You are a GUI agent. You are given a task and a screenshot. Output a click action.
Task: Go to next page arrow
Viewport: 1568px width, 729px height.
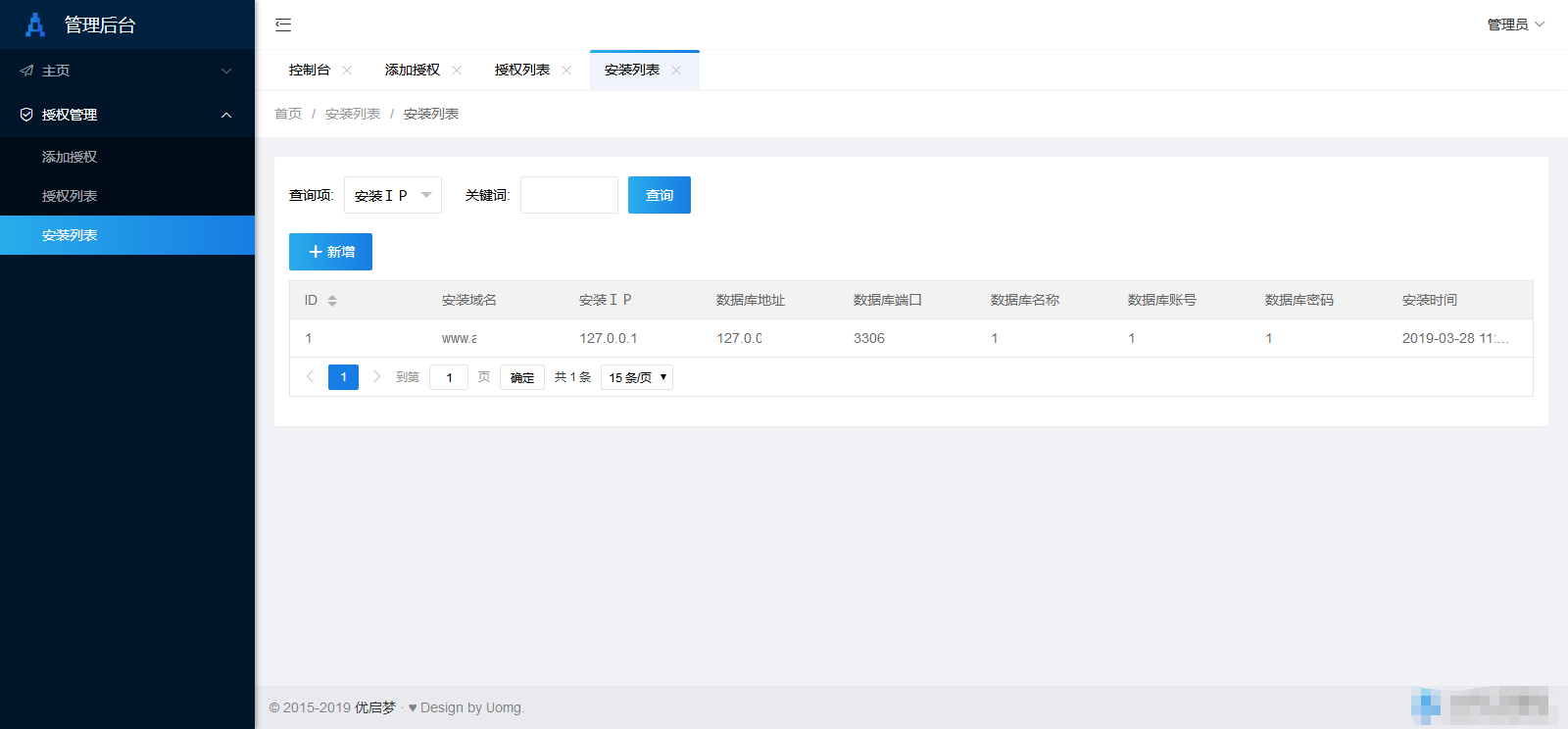point(376,377)
